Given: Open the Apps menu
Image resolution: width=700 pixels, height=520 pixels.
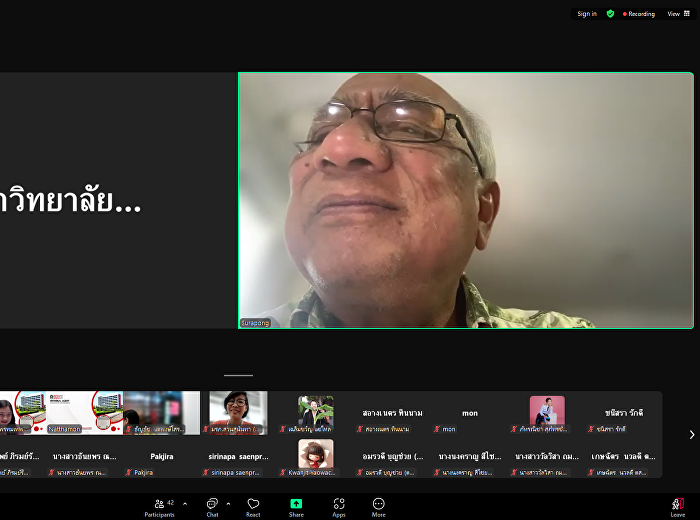Looking at the screenshot, I should (x=339, y=507).
